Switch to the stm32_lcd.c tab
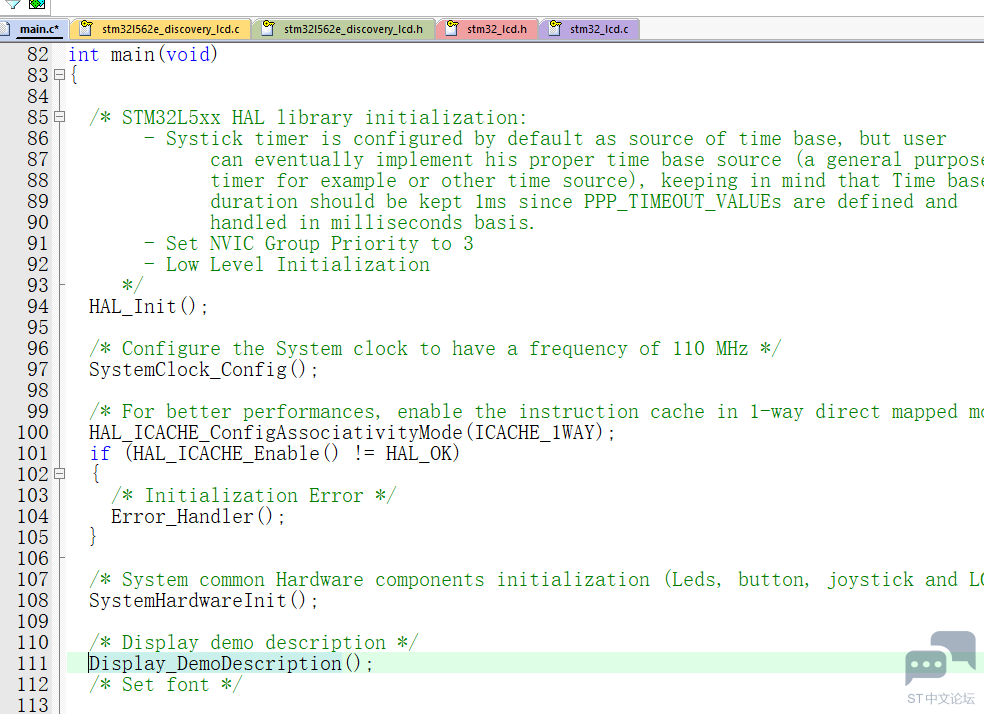984x714 pixels. click(x=590, y=29)
